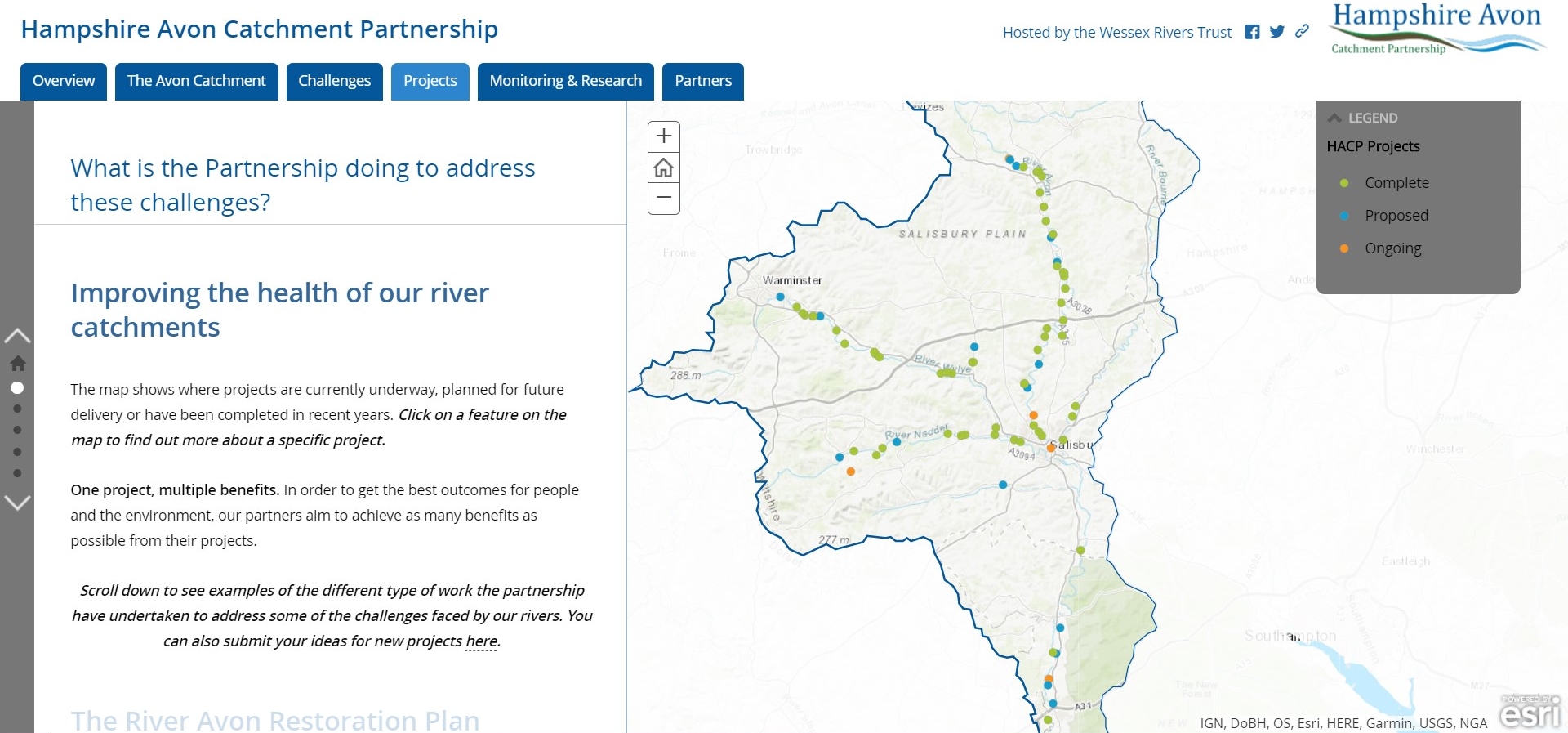Open the Challenges tab
This screenshot has width=1568, height=733.
coord(334,81)
